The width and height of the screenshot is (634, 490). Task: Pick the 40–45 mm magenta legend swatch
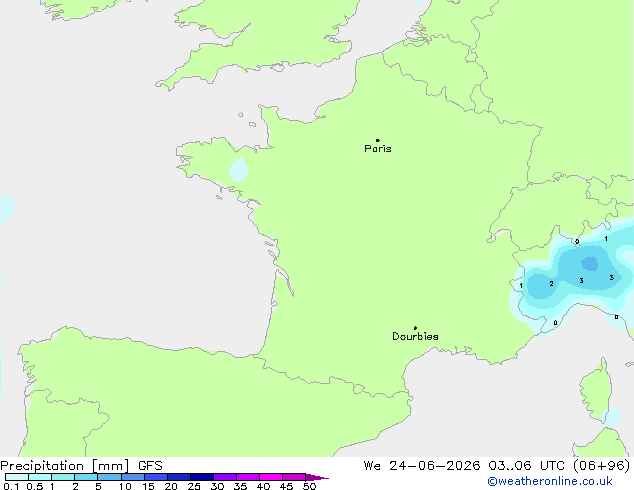[x=271, y=477]
